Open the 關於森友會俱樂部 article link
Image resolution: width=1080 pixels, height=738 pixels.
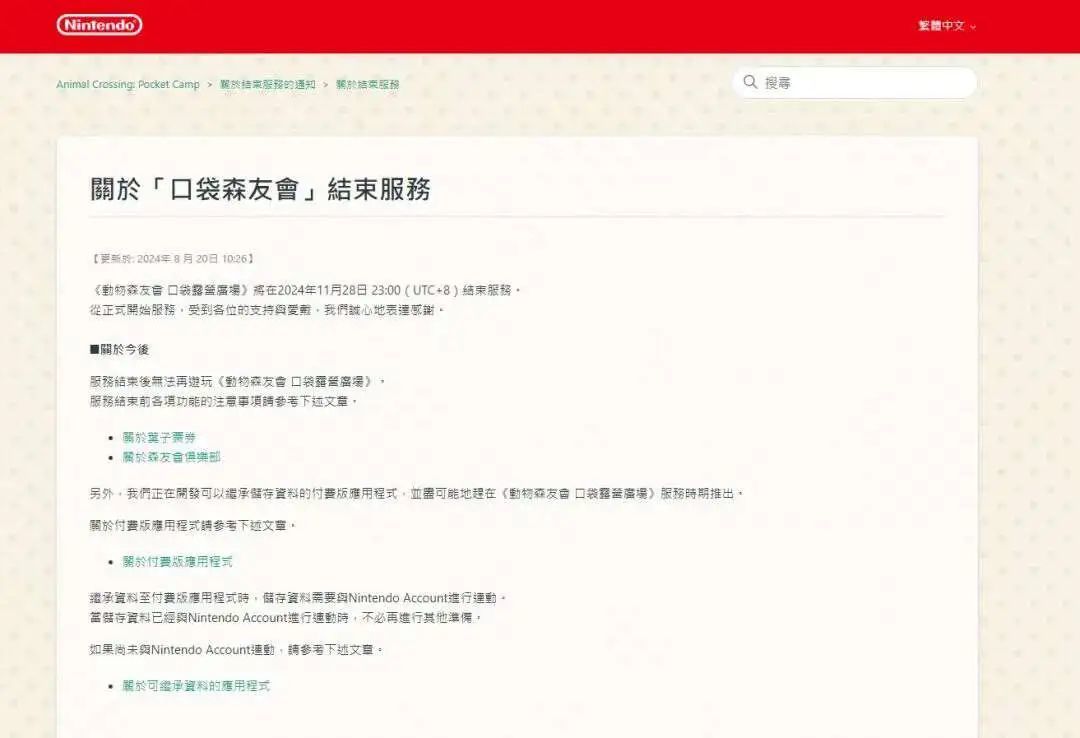[x=172, y=456]
